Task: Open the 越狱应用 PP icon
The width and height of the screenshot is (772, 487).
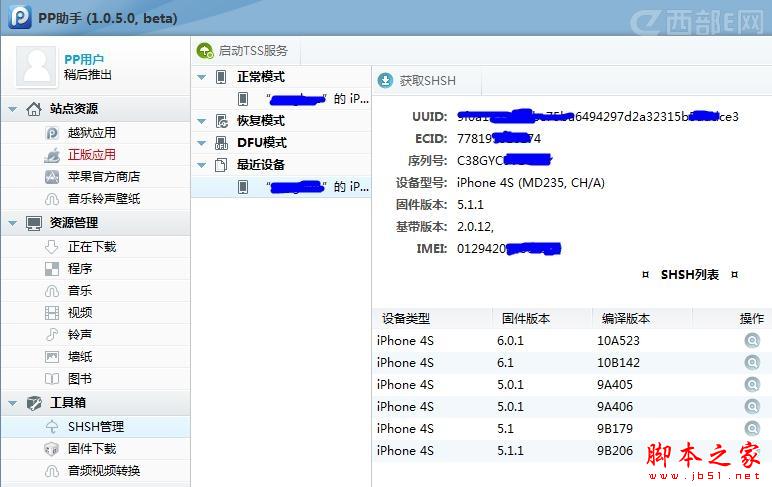Action: (x=52, y=133)
